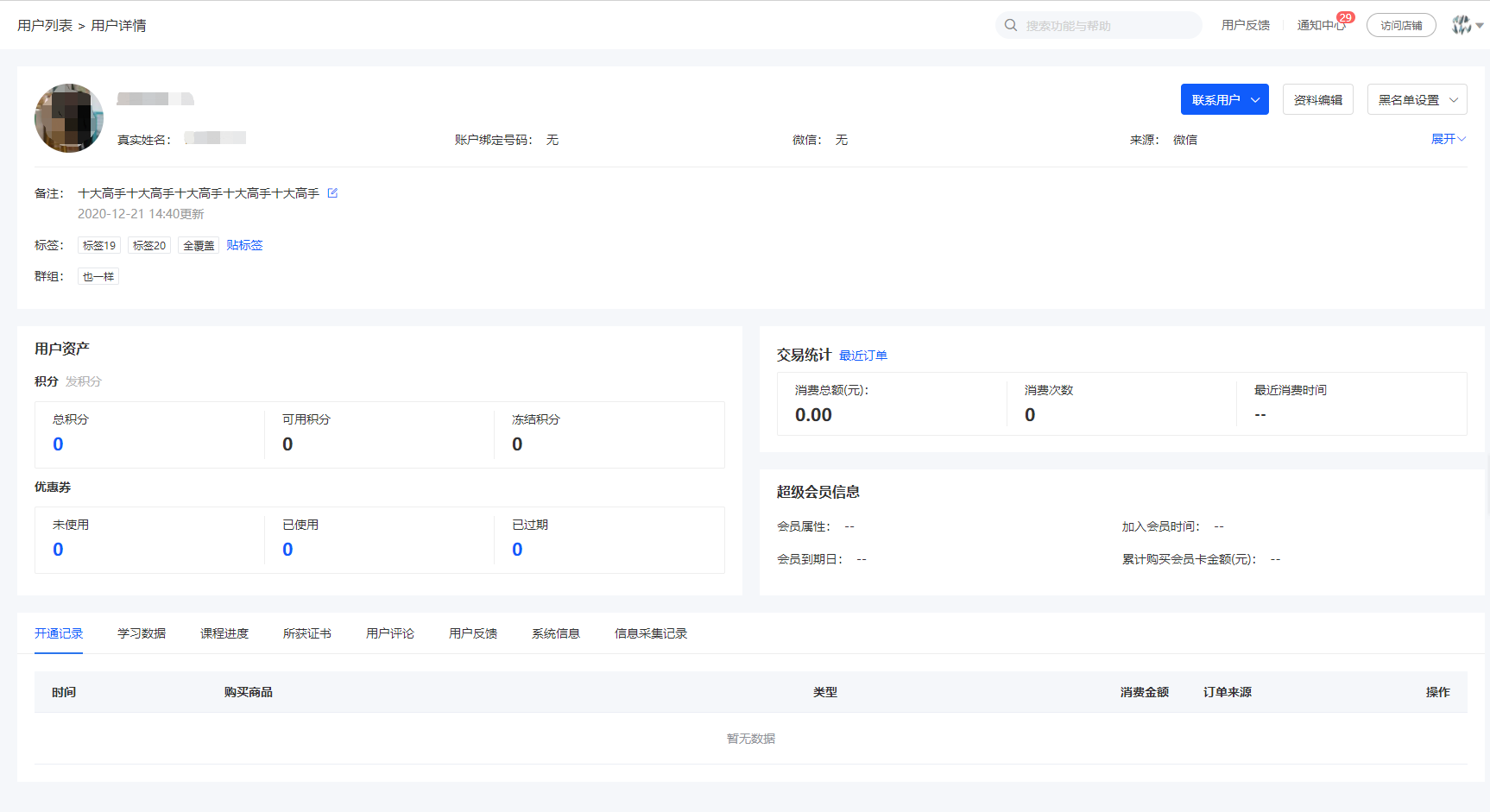Open 用户反馈 in top bar
The width and height of the screenshot is (1490, 812).
1245,25
